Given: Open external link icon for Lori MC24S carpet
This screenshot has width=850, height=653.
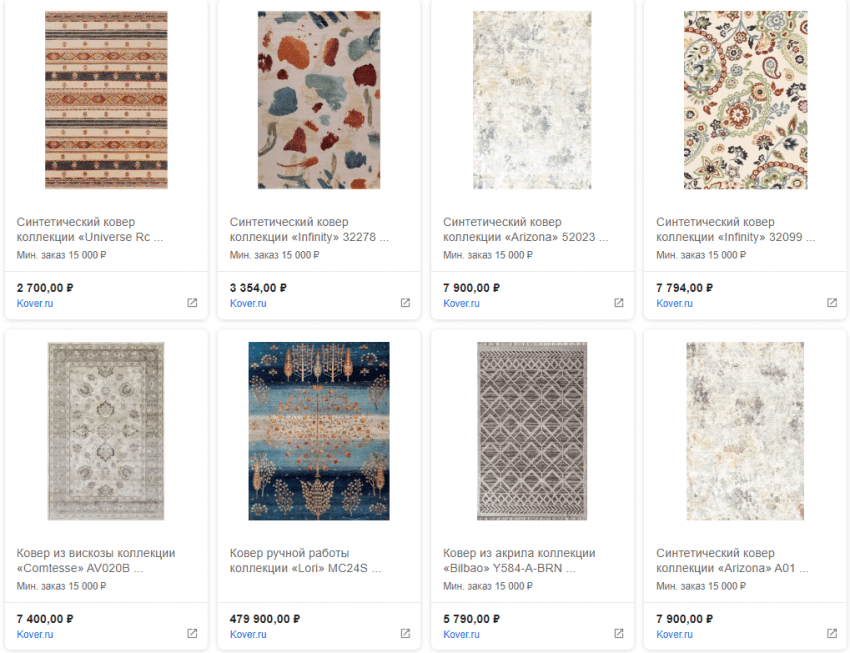Looking at the screenshot, I should [405, 634].
